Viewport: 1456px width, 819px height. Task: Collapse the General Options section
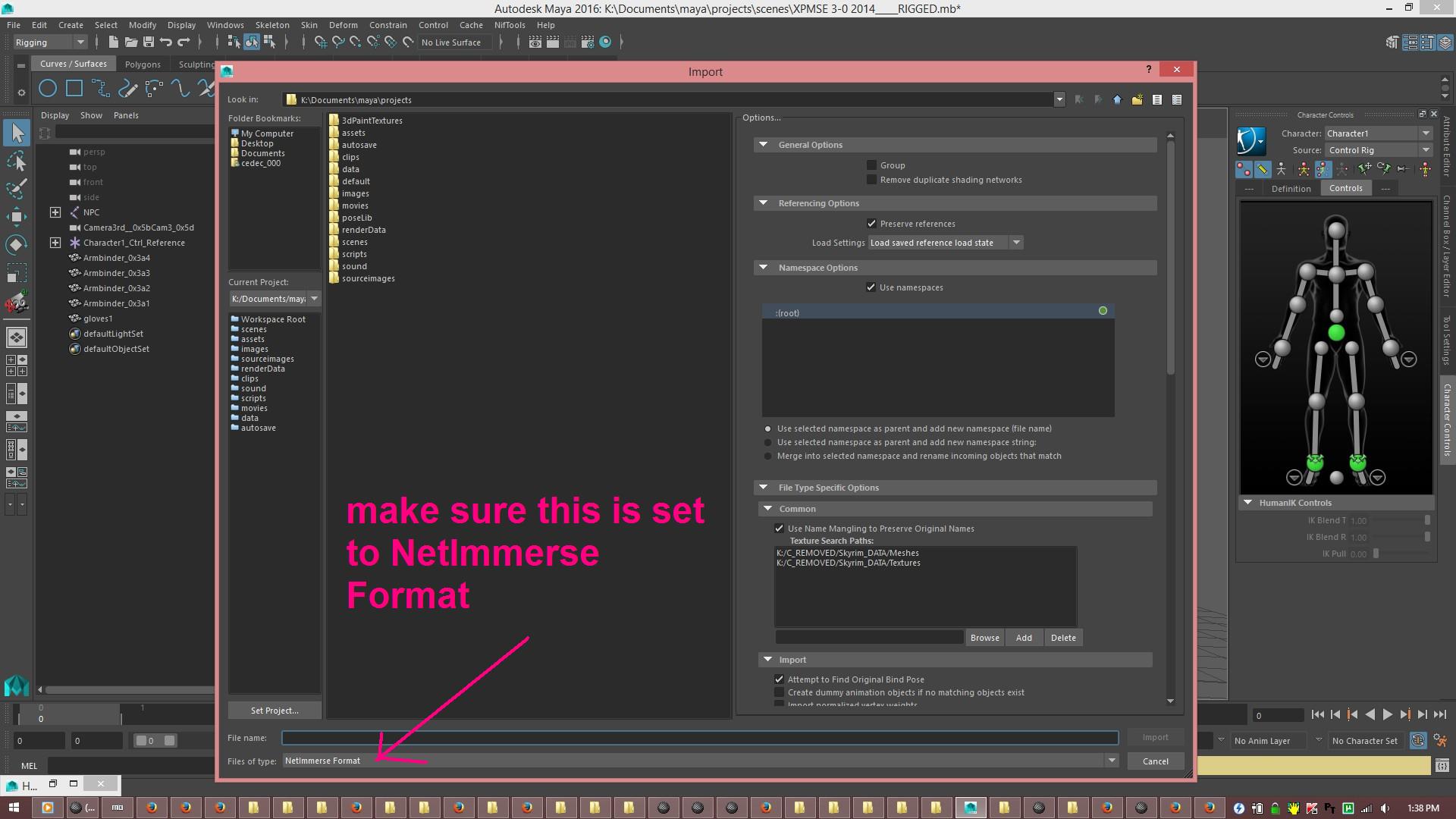(x=764, y=145)
